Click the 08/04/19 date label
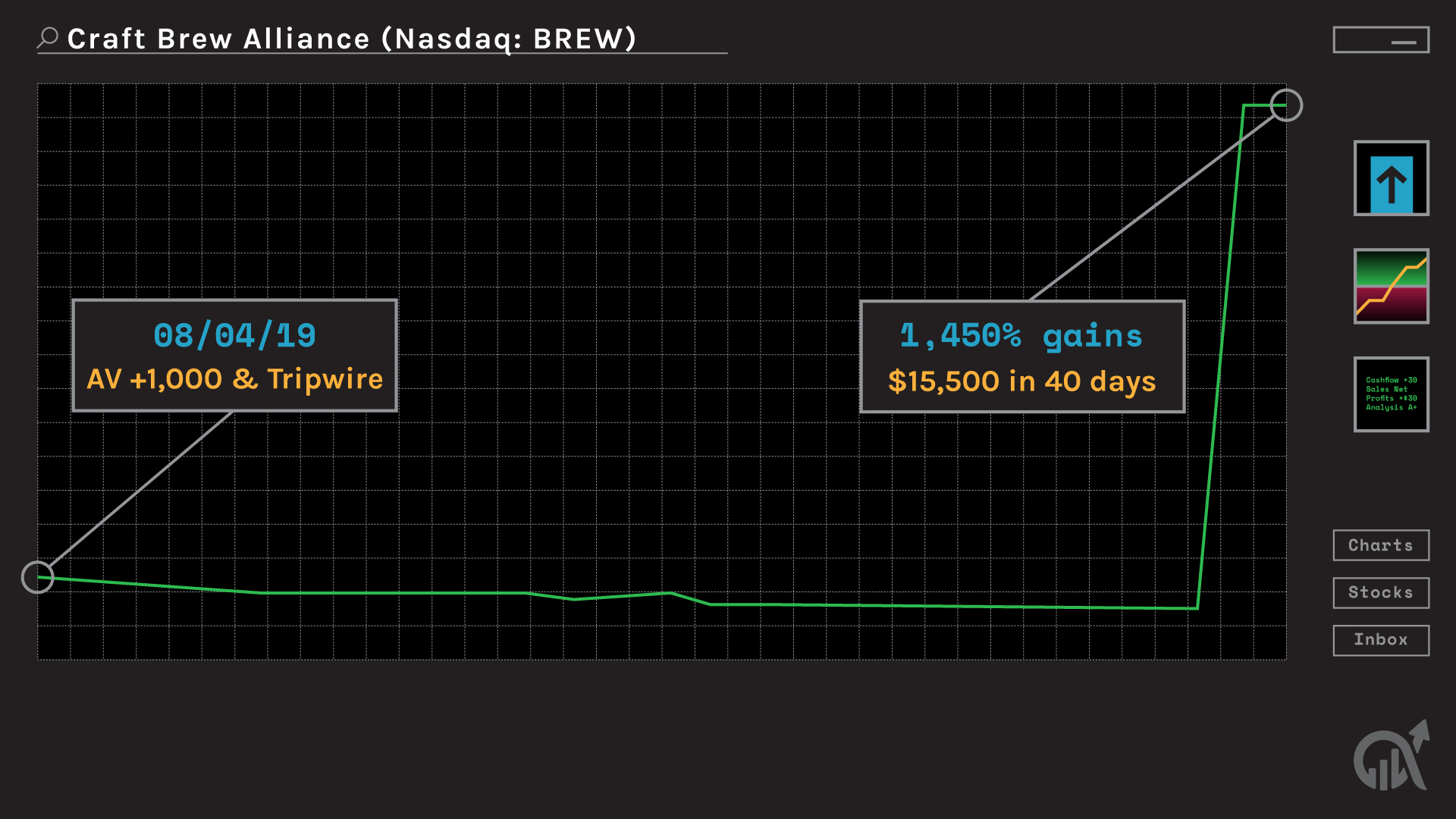The width and height of the screenshot is (1456, 819). 234,335
